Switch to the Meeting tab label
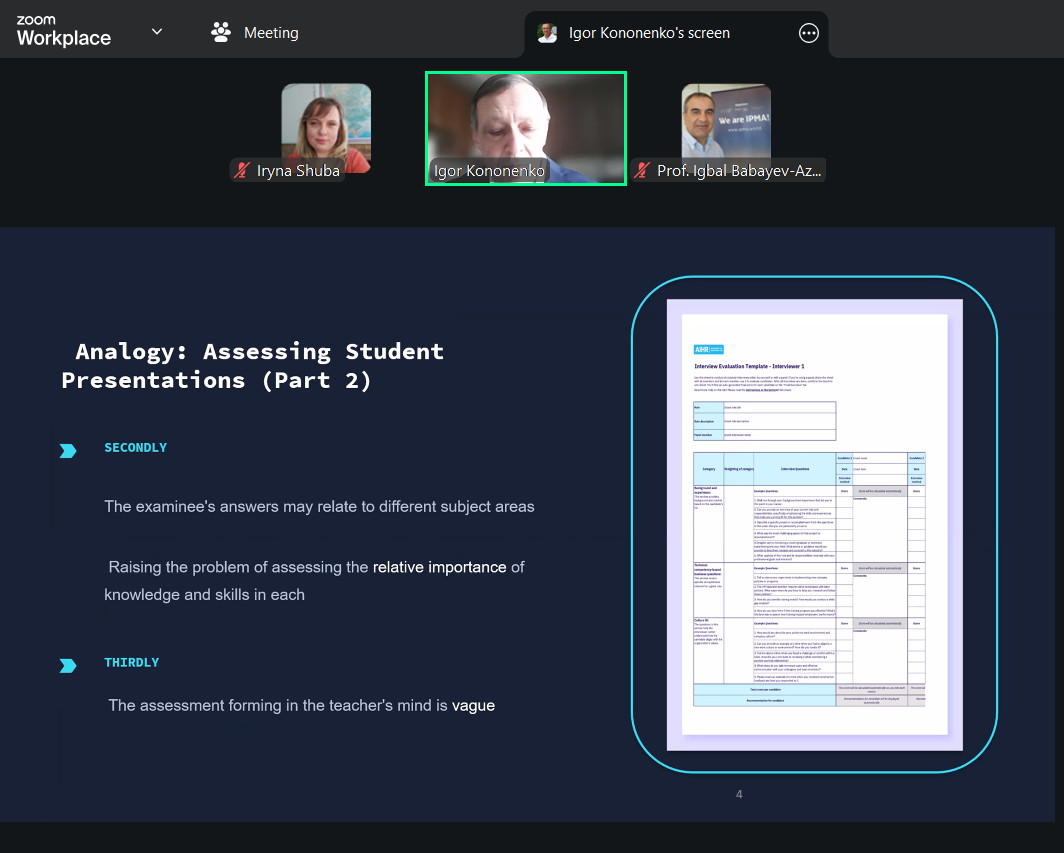Viewport: 1064px width, 853px height. [x=271, y=33]
